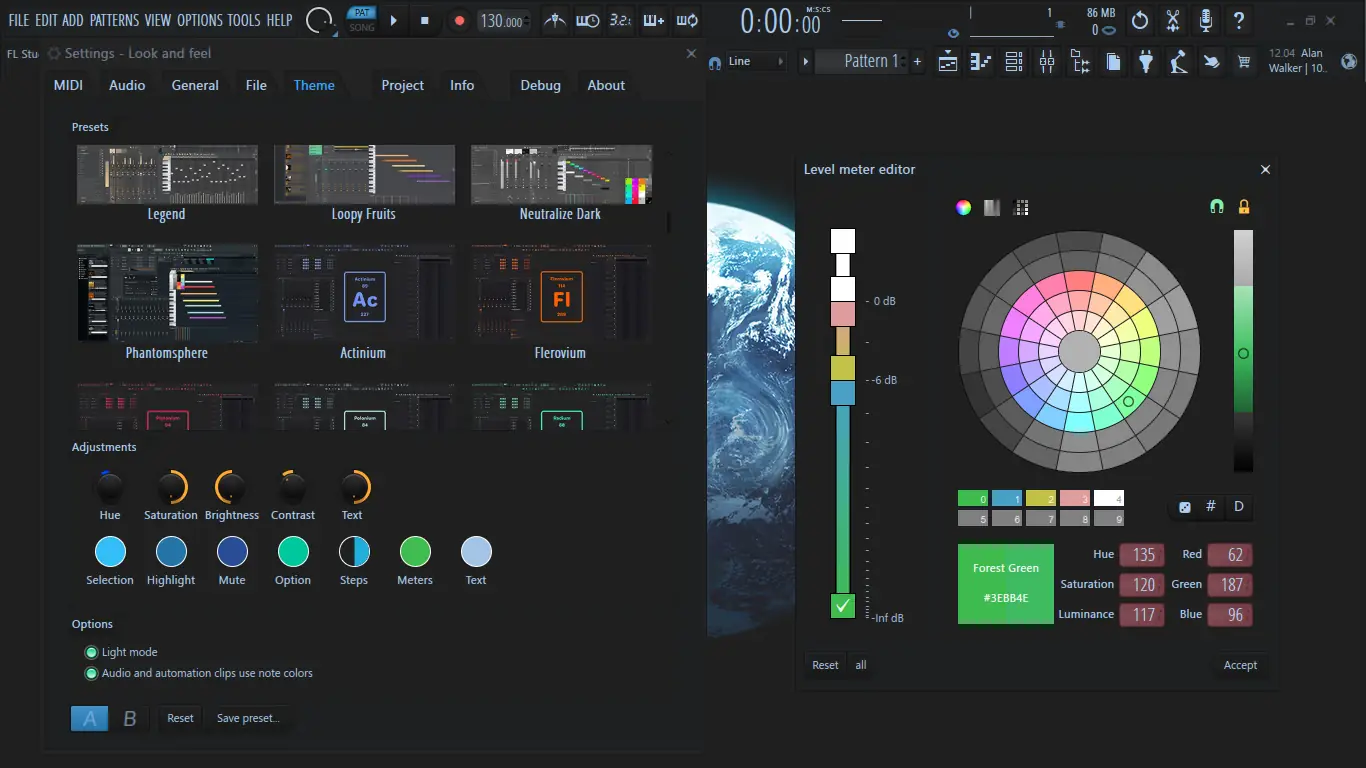The width and height of the screenshot is (1366, 768).
Task: Click Accept in Level meter editor
Action: click(x=1240, y=665)
